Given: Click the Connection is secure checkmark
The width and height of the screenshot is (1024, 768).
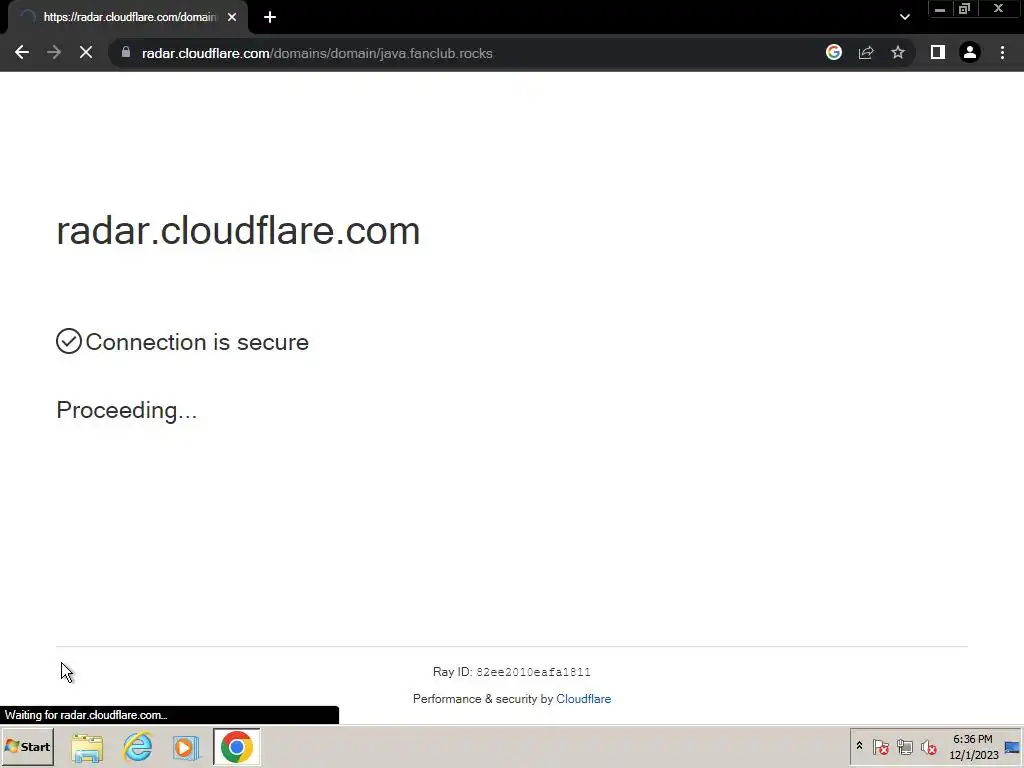Looking at the screenshot, I should coord(69,342).
